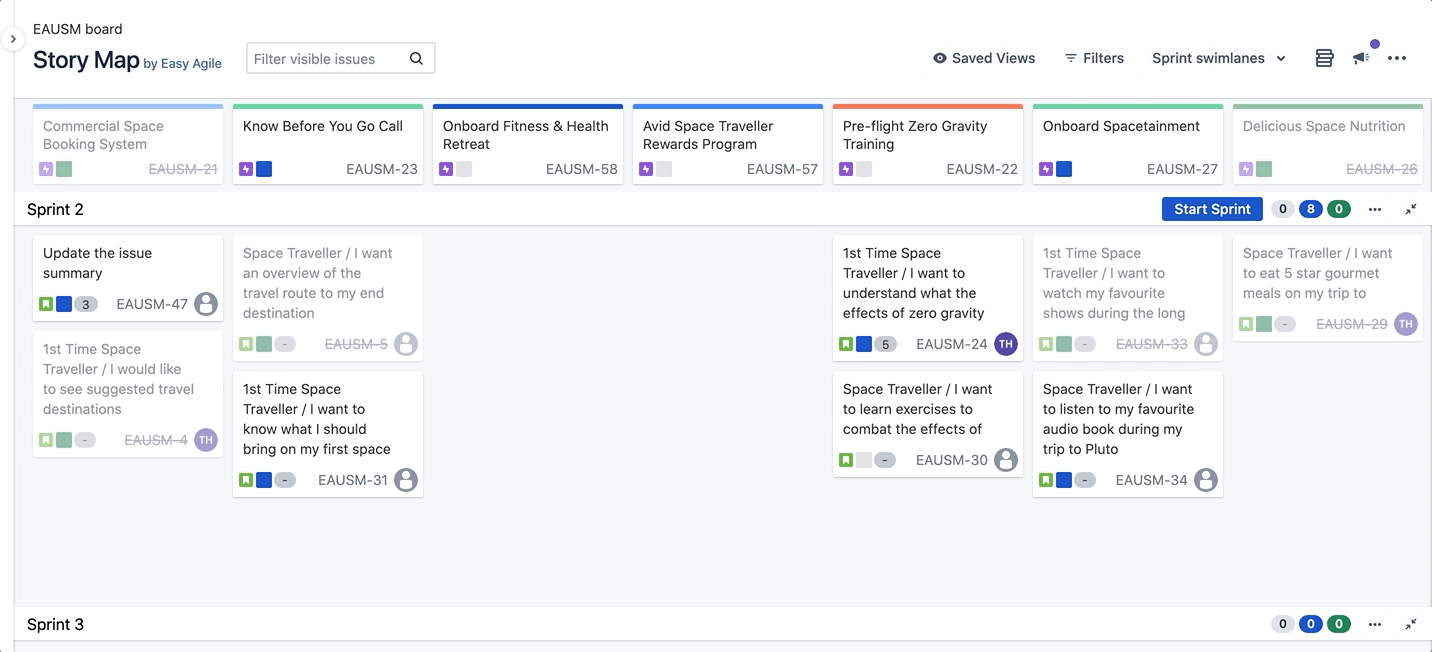Open Sprint 3 more actions menu
Viewport: 1432px width, 652px height.
tap(1375, 624)
